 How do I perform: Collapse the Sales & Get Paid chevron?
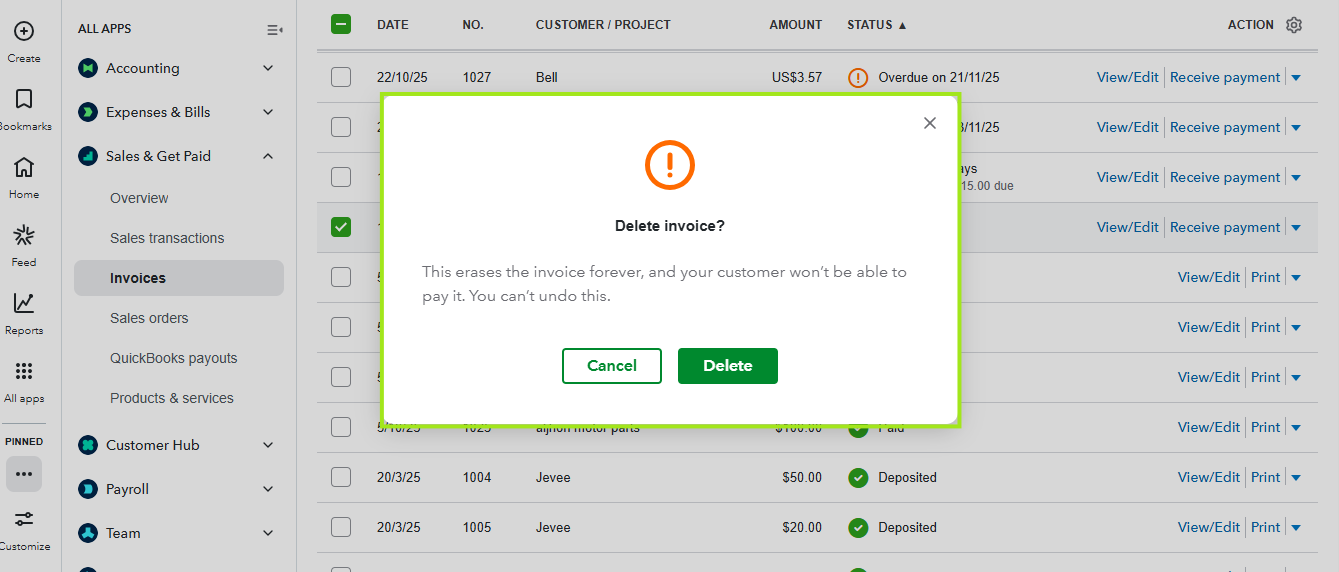tap(268, 156)
